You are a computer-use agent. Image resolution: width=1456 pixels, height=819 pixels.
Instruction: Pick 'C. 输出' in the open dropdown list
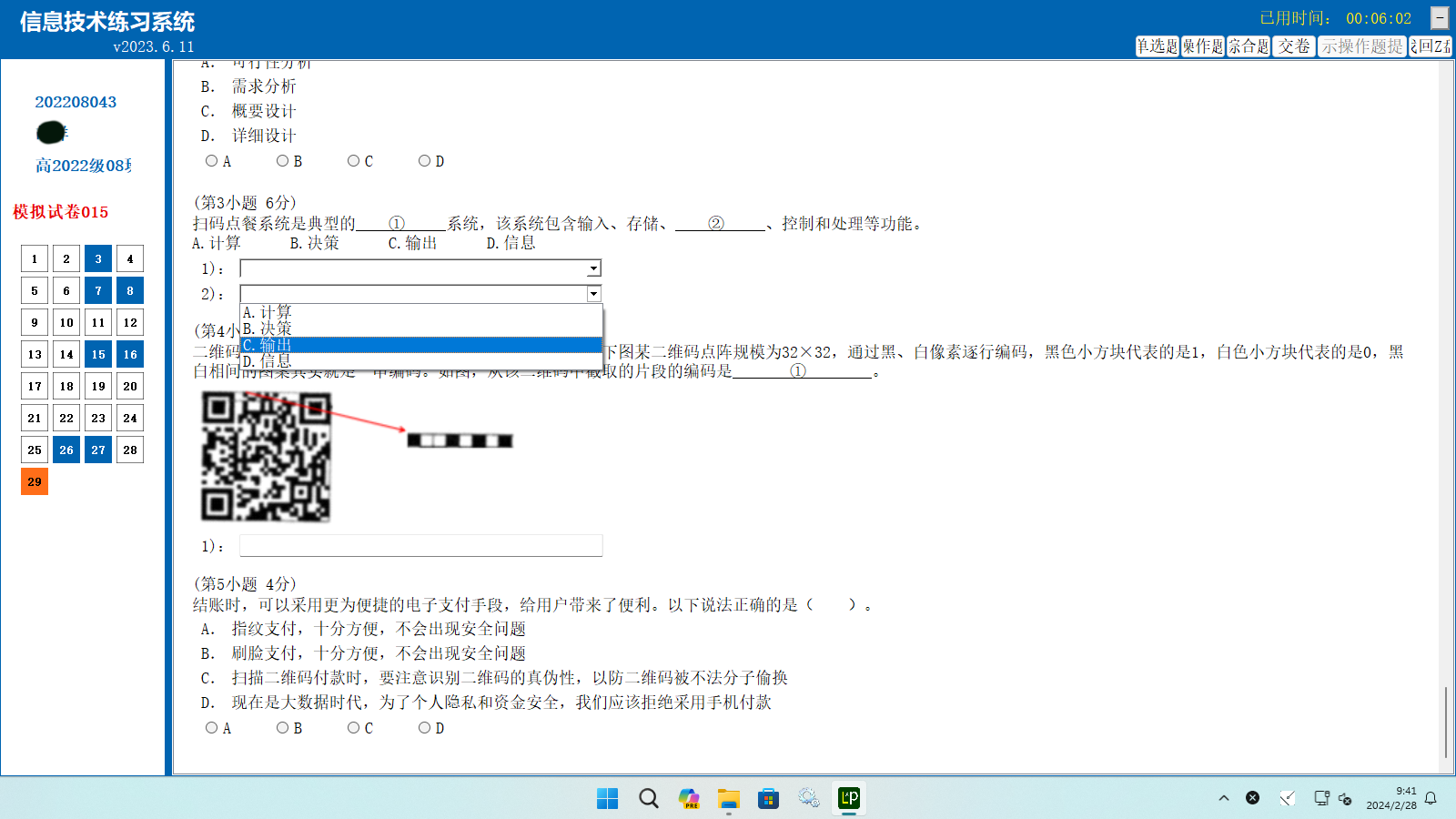click(x=420, y=346)
